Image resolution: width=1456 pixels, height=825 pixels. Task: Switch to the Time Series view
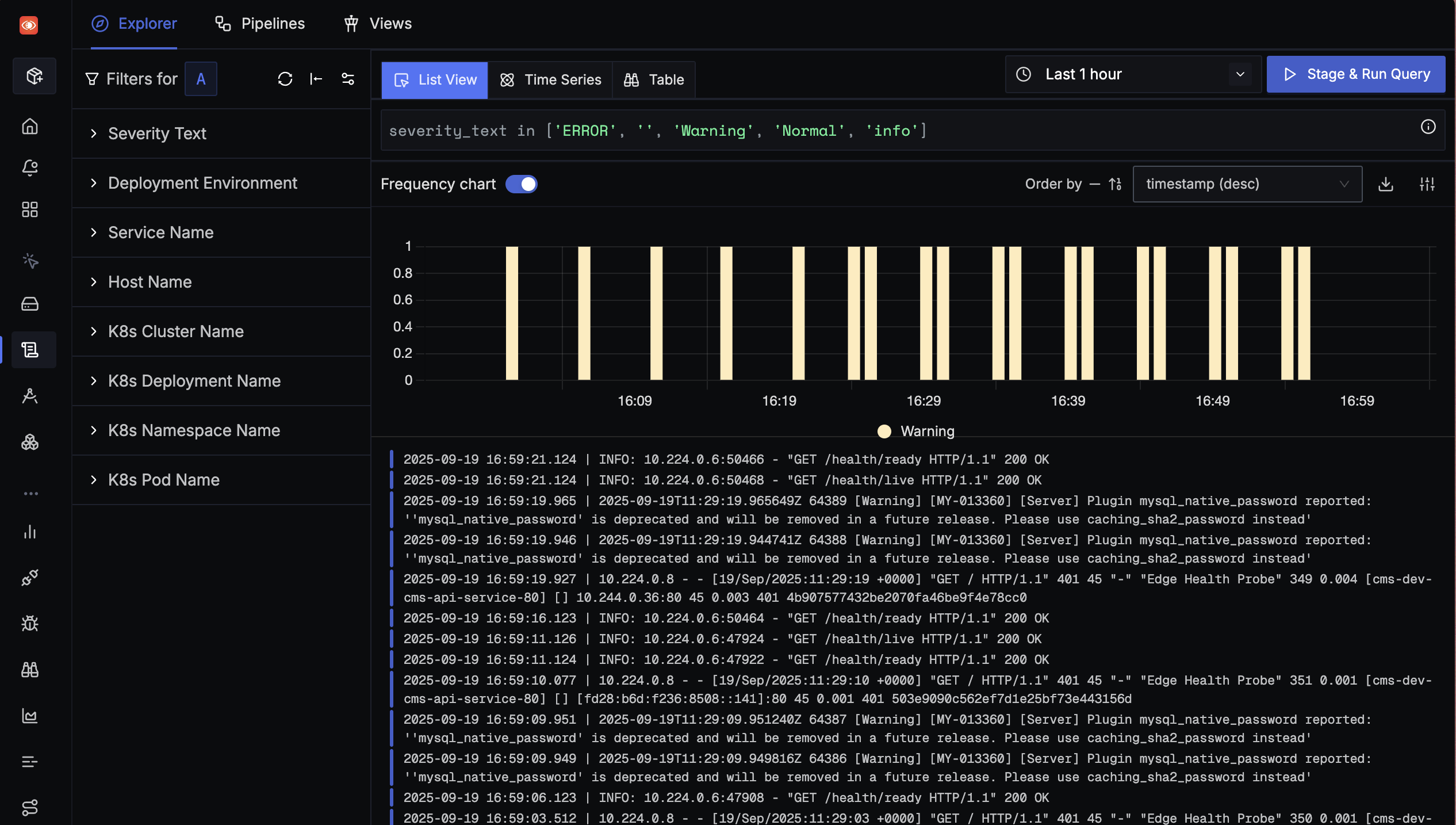click(x=550, y=80)
